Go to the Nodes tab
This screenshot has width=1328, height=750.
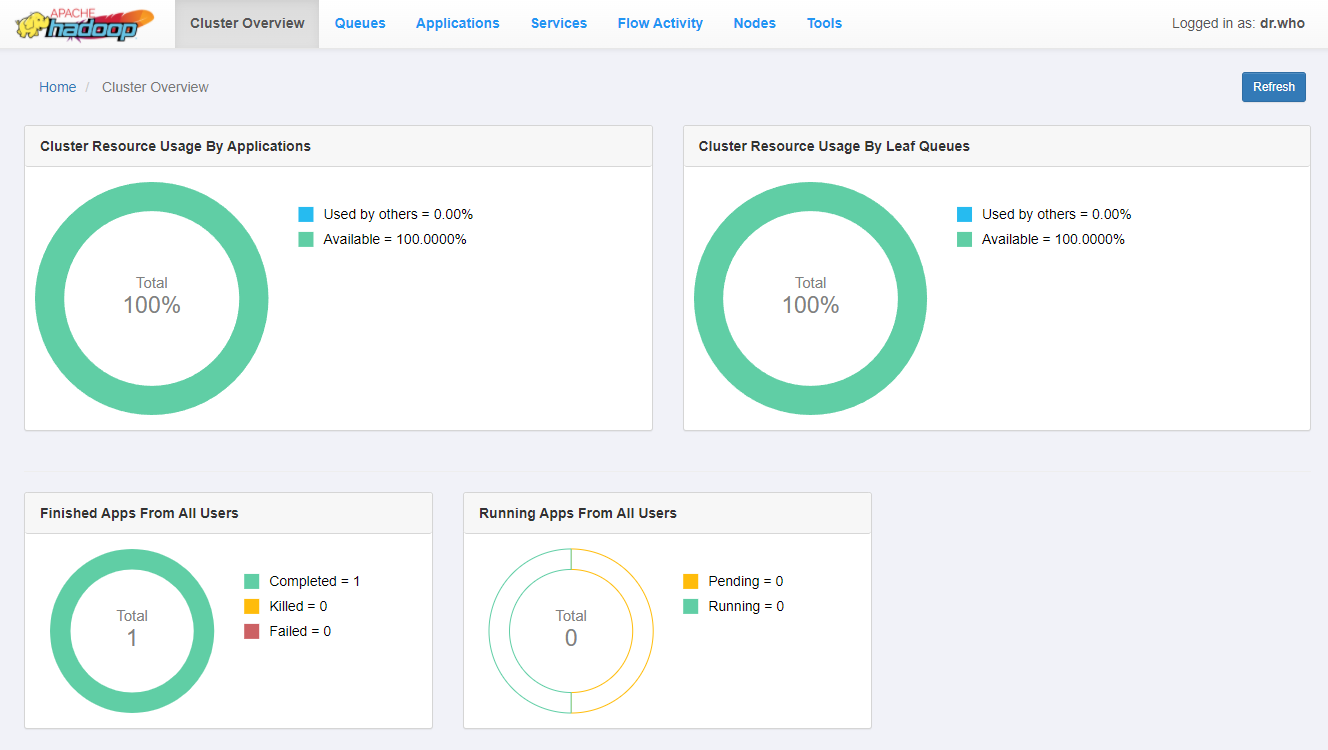(x=755, y=23)
